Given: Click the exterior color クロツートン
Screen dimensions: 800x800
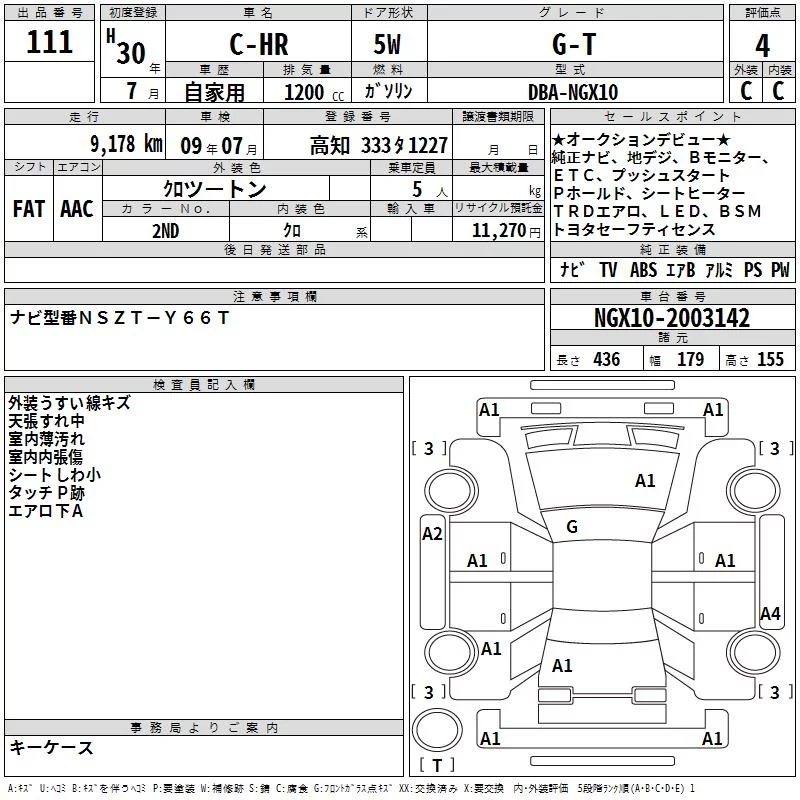Looking at the screenshot, I should pos(215,189).
